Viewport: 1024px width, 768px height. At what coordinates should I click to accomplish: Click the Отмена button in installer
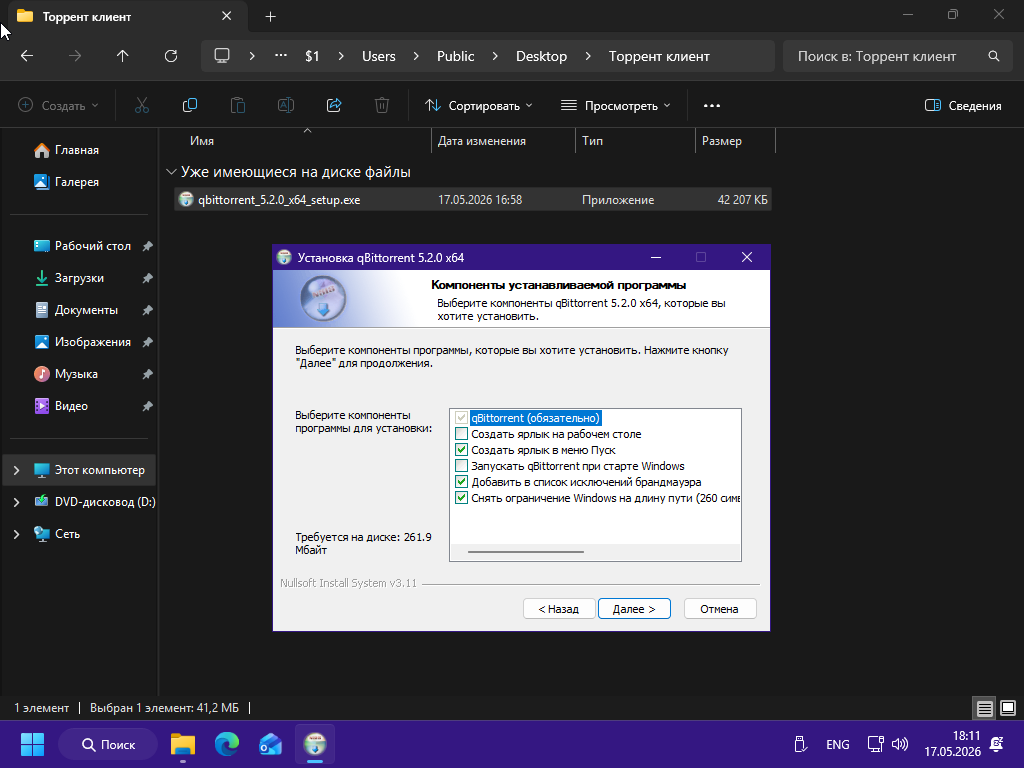pyautogui.click(x=720, y=609)
